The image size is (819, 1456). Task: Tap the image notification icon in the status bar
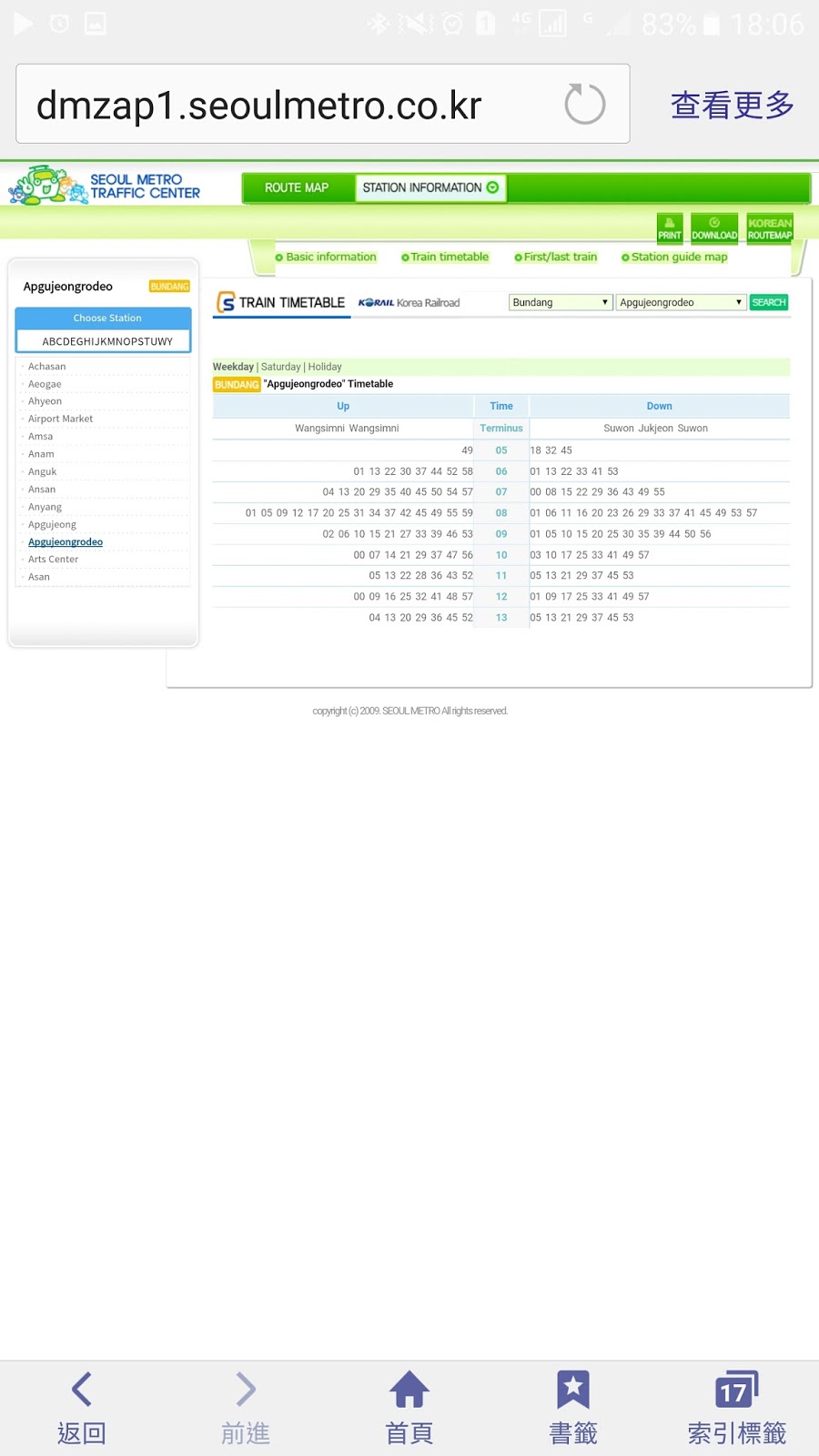[x=96, y=24]
